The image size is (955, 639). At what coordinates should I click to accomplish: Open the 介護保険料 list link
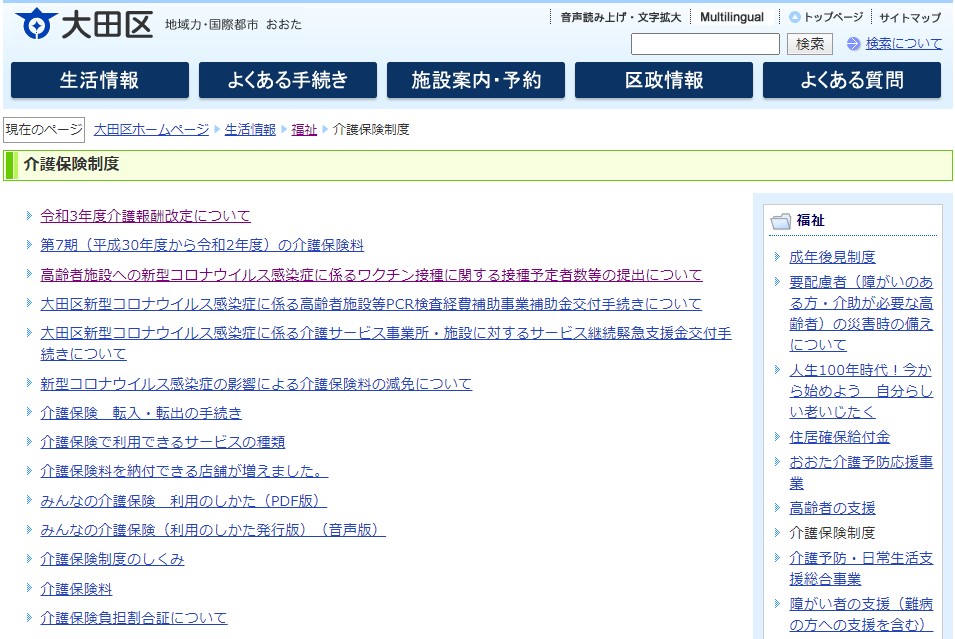click(x=76, y=589)
